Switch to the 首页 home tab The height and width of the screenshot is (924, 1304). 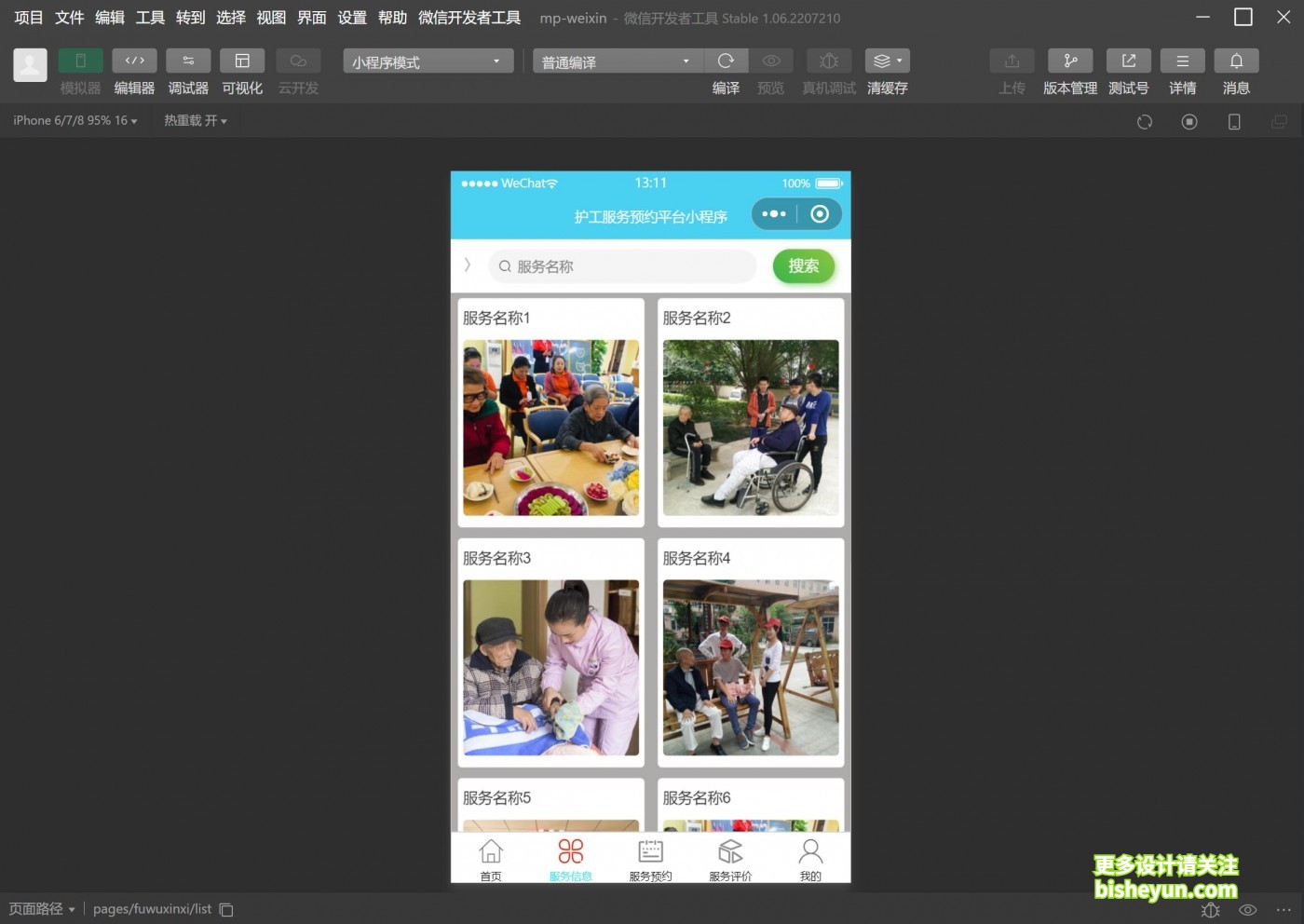491,860
